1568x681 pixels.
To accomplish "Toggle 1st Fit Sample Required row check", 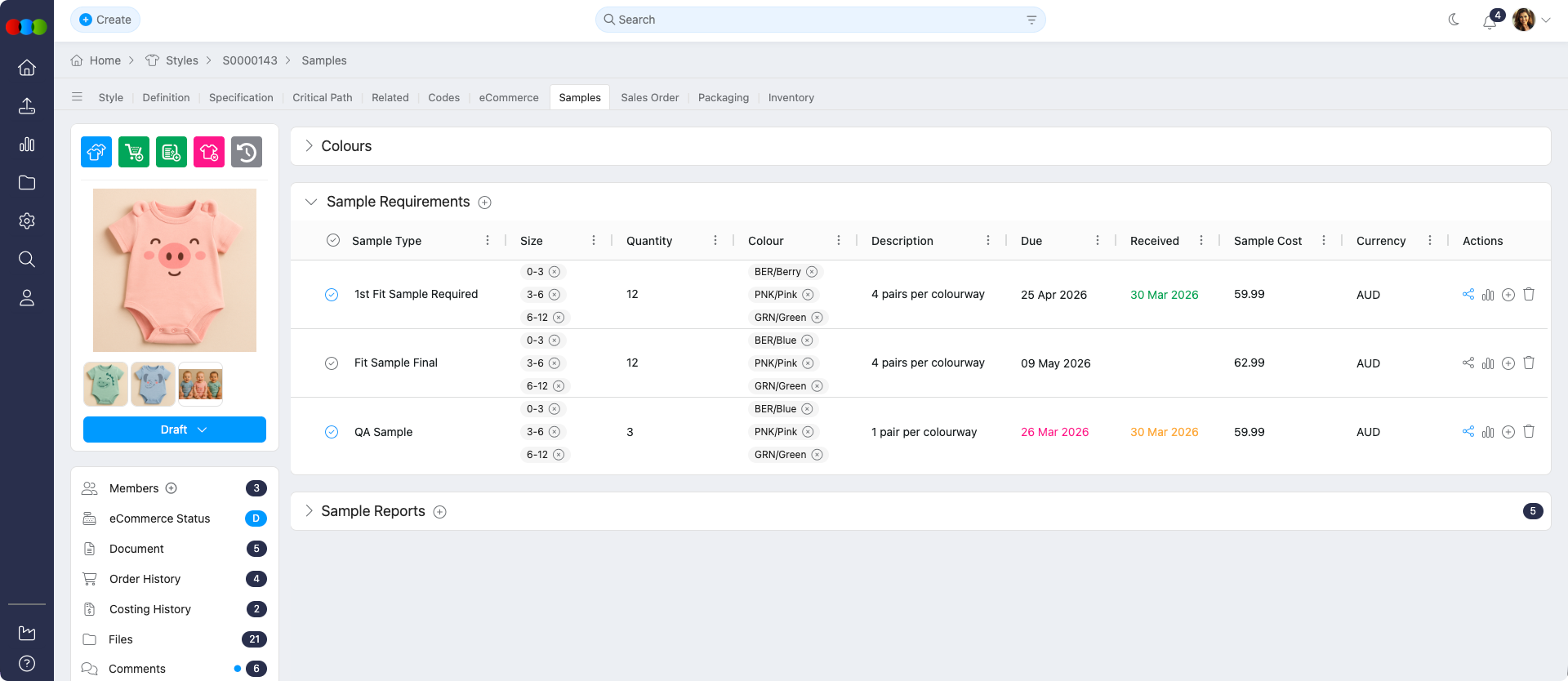I will pyautogui.click(x=332, y=295).
